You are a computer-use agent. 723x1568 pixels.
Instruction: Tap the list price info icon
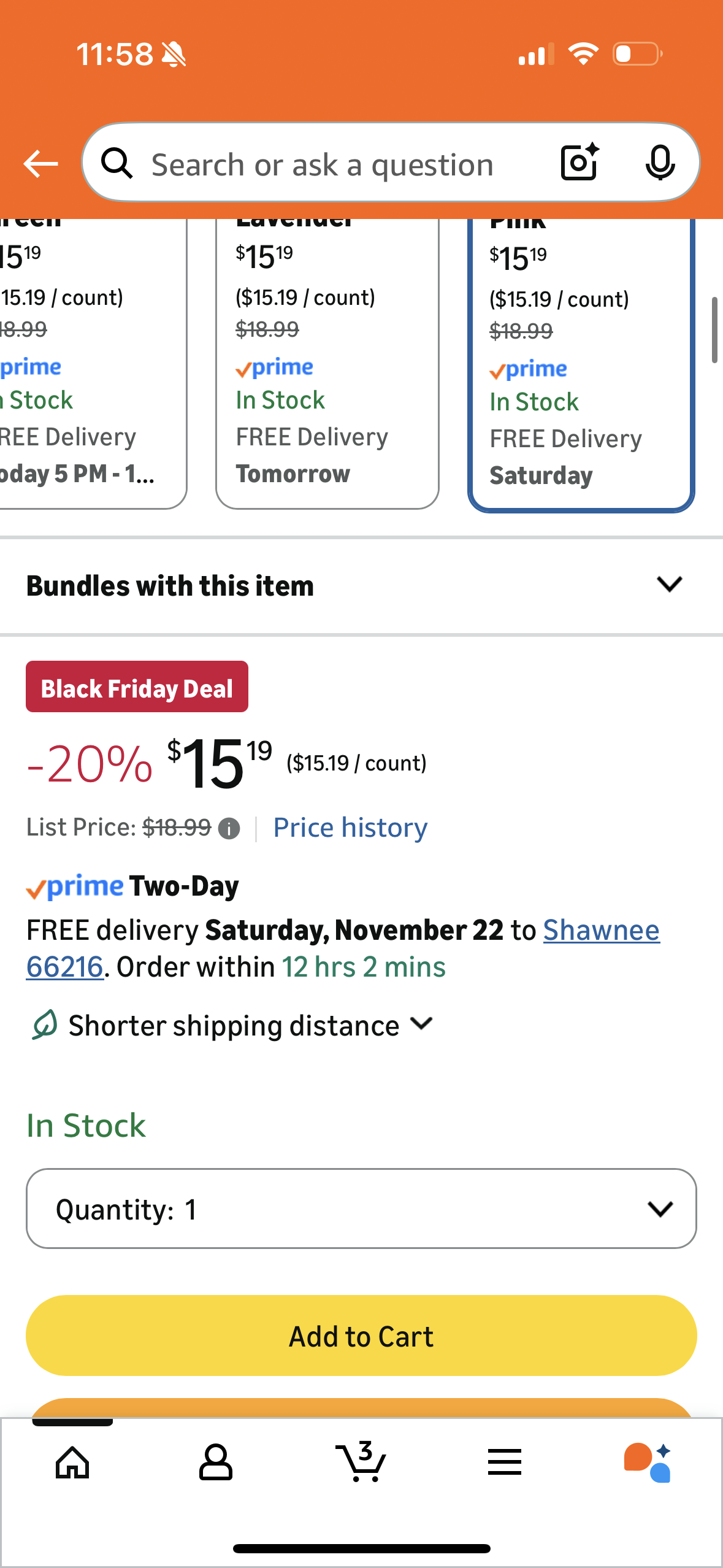[x=229, y=829]
